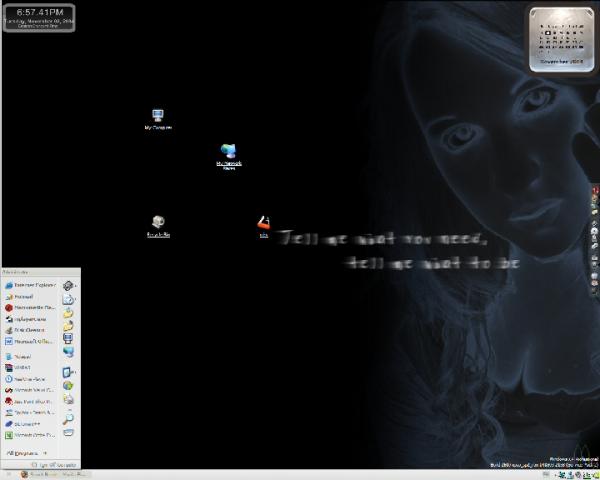
Task: Open the monitor icon in start menu column
Action: point(68,338)
